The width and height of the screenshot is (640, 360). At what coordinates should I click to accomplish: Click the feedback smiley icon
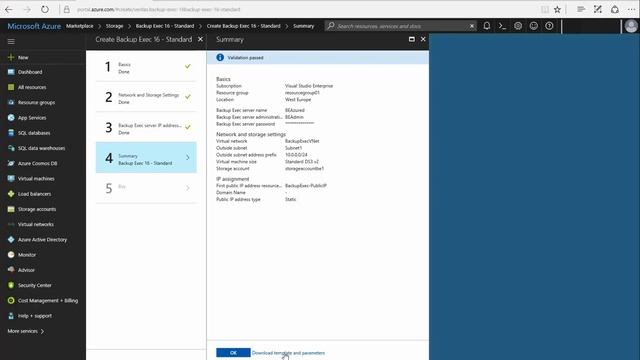[533, 26]
